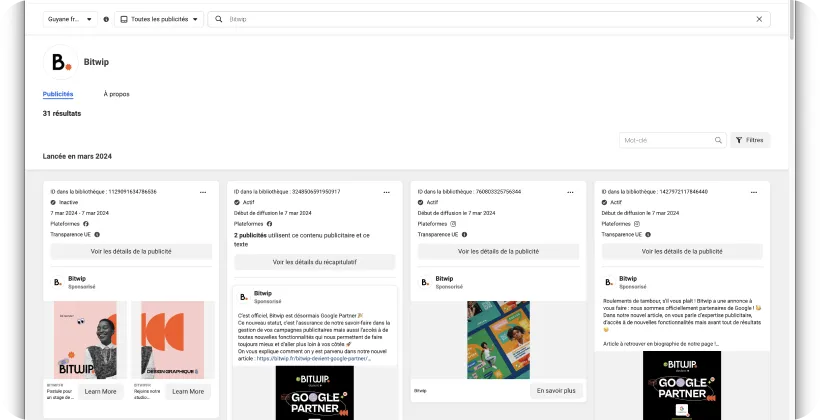
Task: Click Learn More under Rejoins notre studio
Action: (x=188, y=392)
